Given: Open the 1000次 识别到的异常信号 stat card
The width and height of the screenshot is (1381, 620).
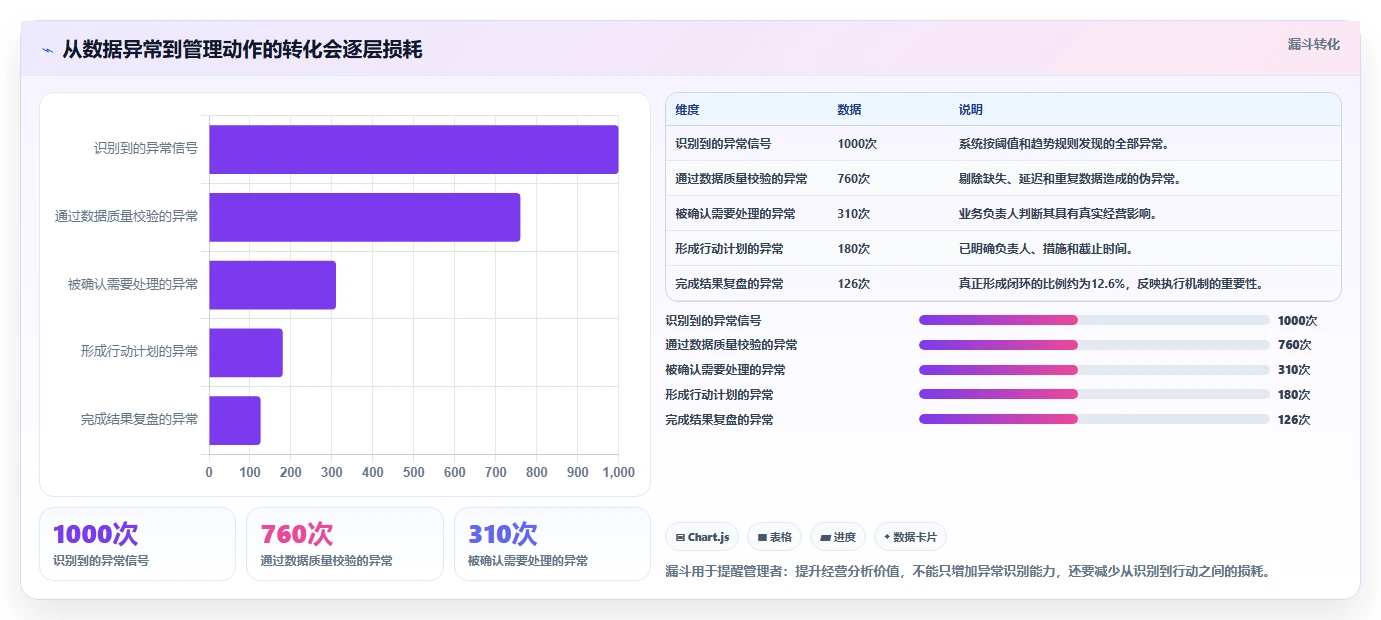Looking at the screenshot, I should tap(137, 544).
